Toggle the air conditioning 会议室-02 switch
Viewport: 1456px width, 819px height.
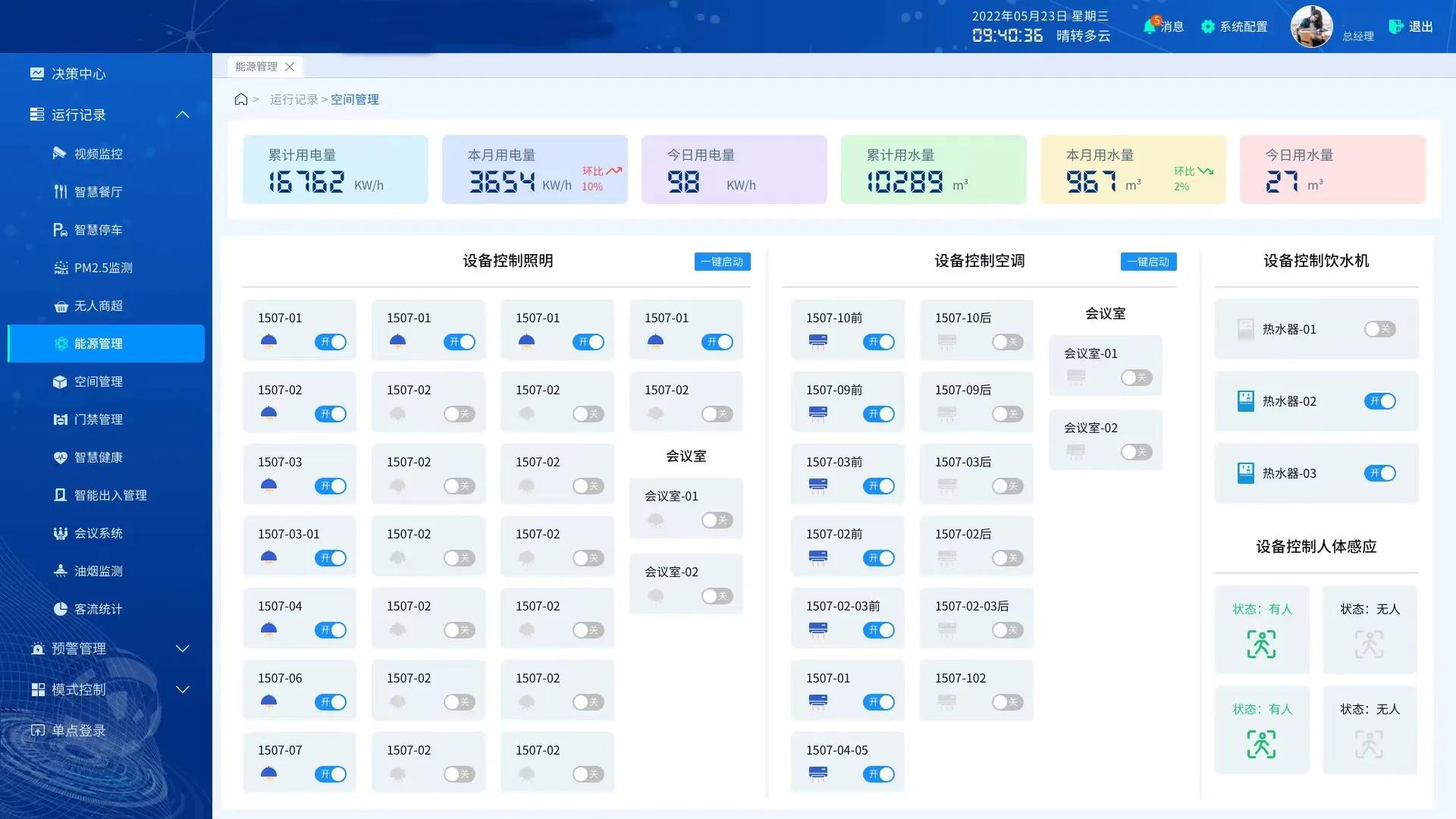(x=1137, y=452)
